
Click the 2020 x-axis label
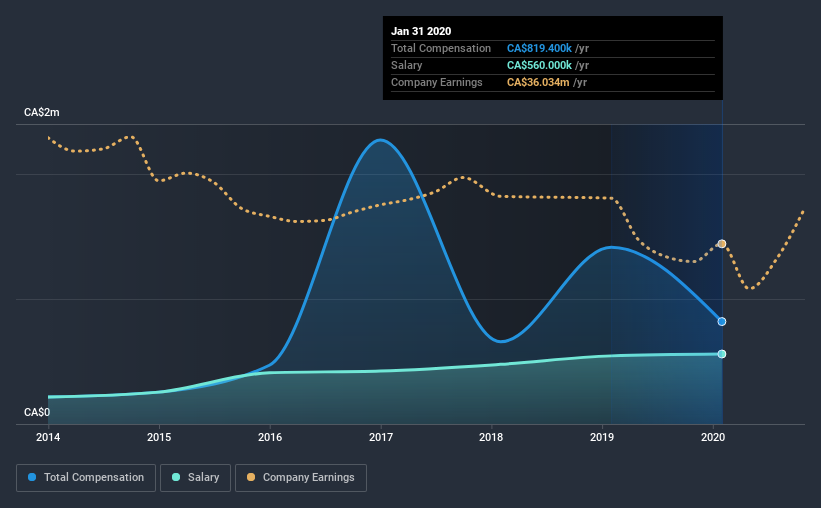713,437
